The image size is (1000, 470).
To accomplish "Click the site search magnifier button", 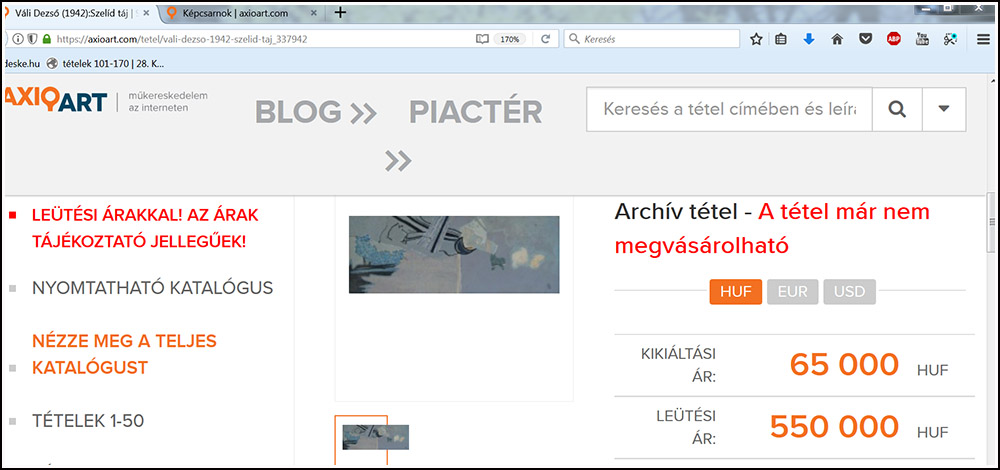I will pyautogui.click(x=897, y=109).
